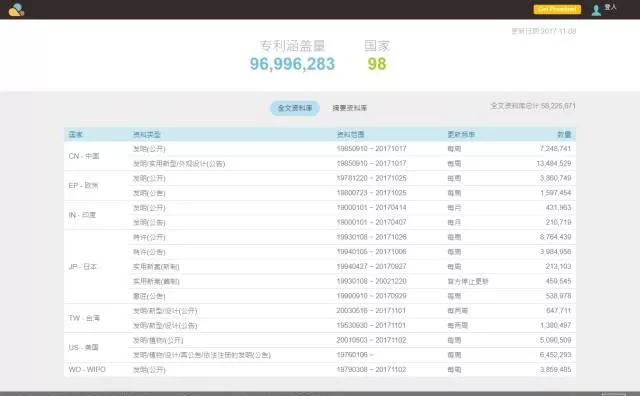The height and width of the screenshot is (396, 640).
Task: Click the 资料类型 column header
Action: [x=147, y=134]
